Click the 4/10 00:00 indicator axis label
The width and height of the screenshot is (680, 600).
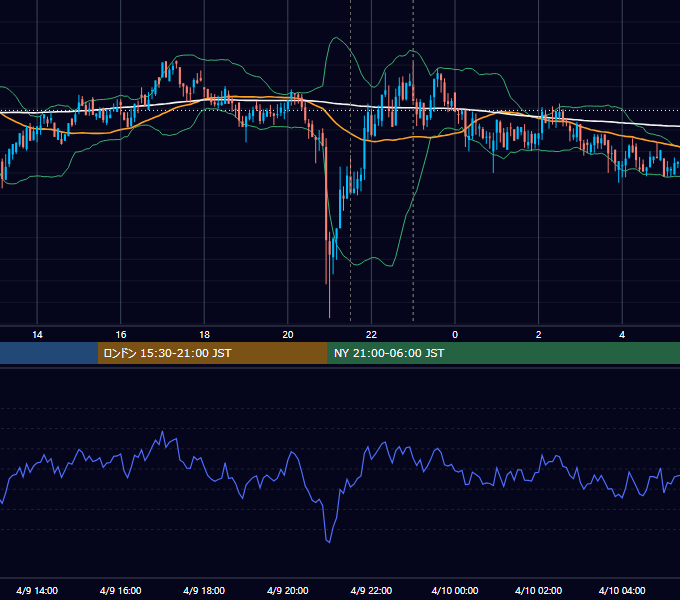tap(455, 590)
